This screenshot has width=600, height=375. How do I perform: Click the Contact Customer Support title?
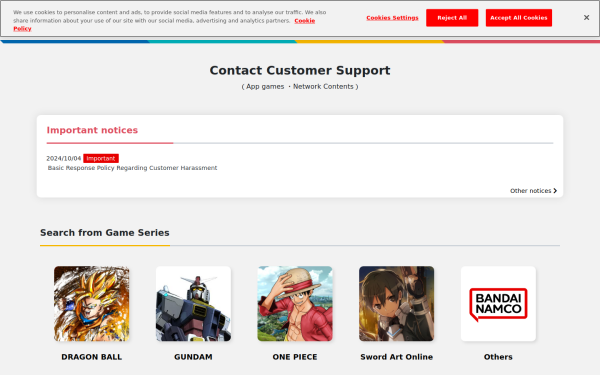(300, 70)
